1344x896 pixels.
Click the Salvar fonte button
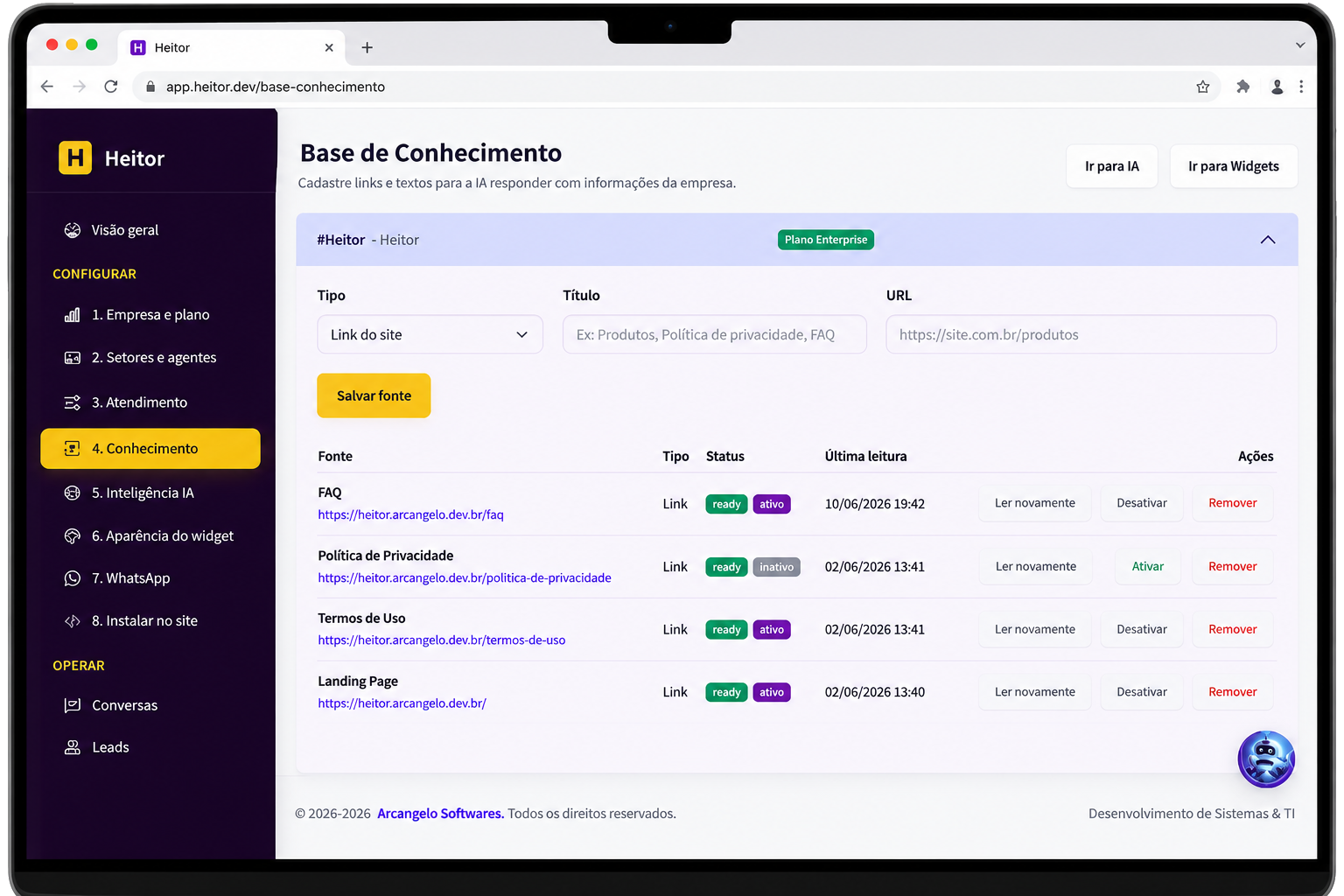click(x=374, y=395)
